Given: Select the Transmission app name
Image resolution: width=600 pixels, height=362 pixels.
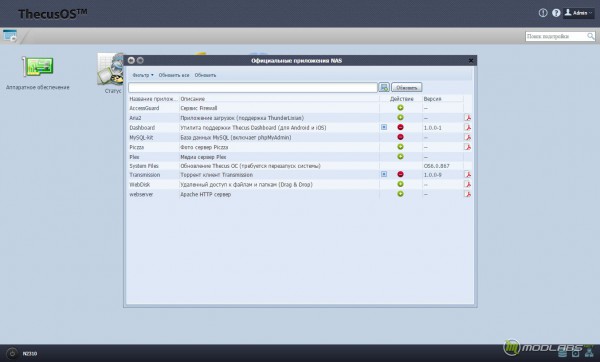Looking at the screenshot, I should coord(144,175).
